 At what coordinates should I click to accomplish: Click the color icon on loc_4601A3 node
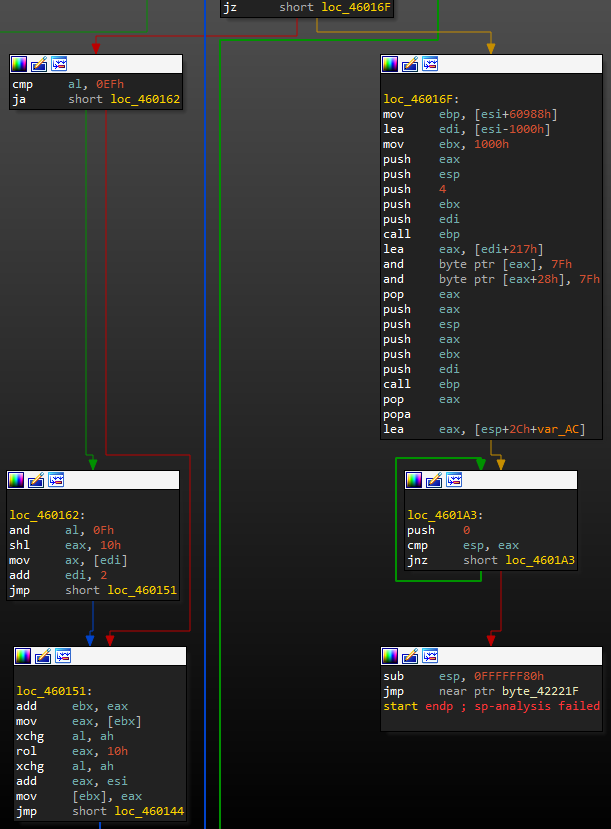pos(414,480)
